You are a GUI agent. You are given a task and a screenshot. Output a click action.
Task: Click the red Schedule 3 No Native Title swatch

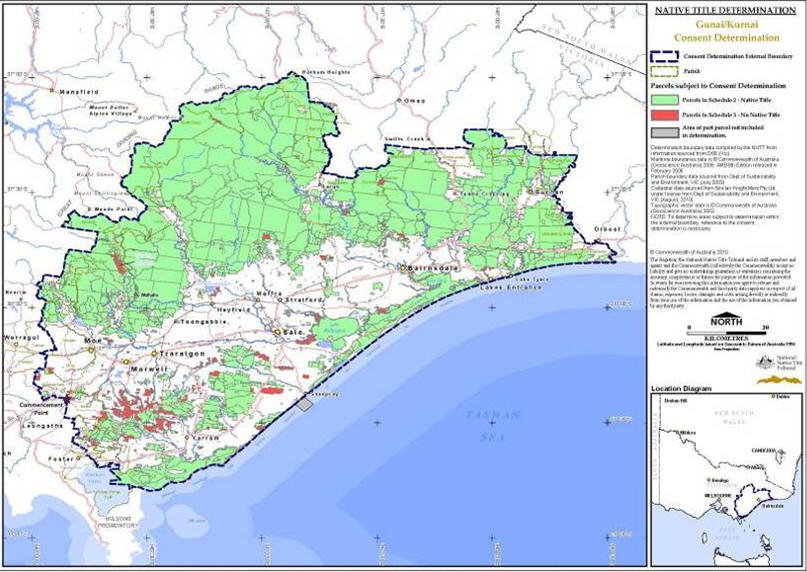tap(664, 115)
